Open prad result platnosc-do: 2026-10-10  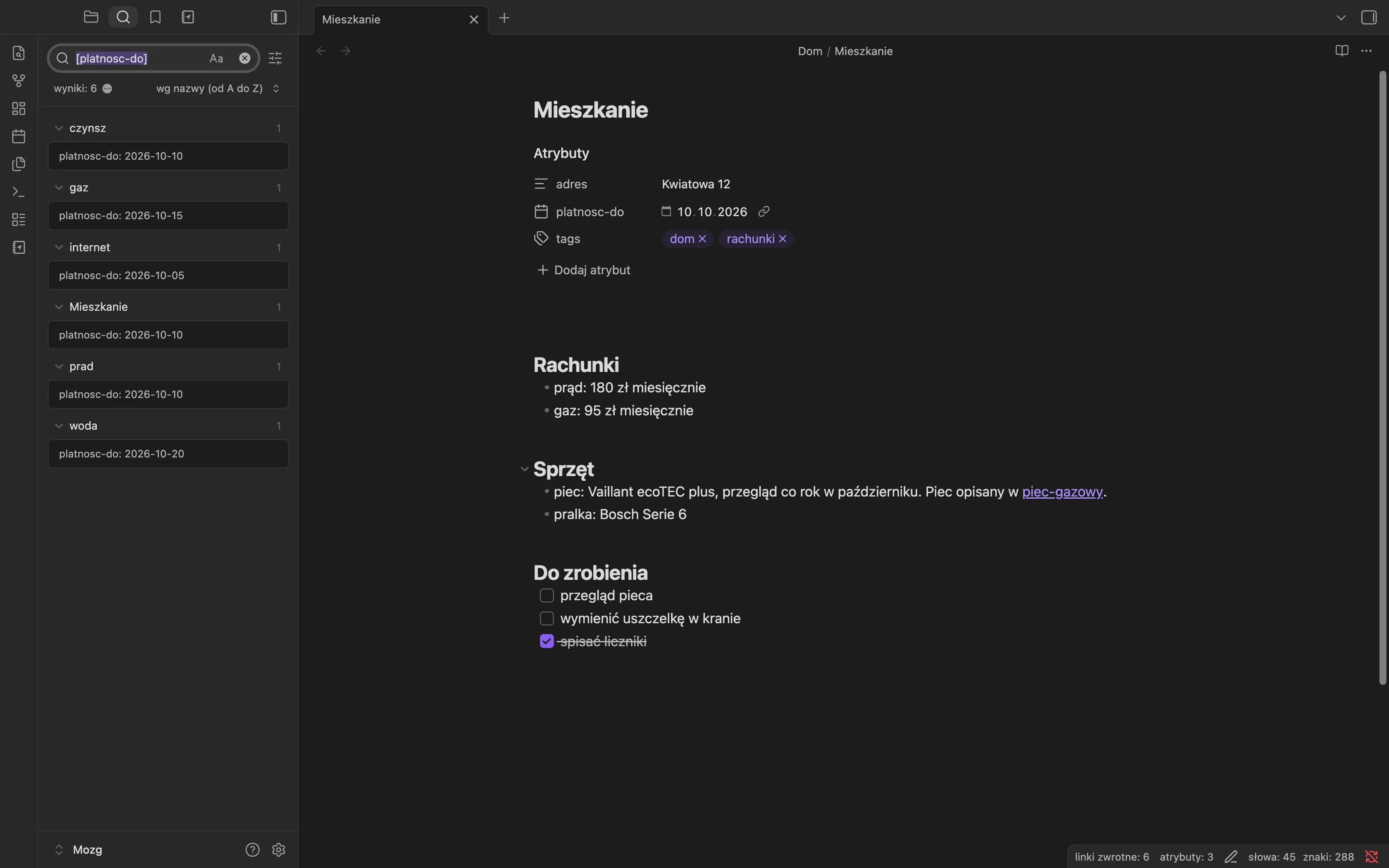[x=168, y=395]
